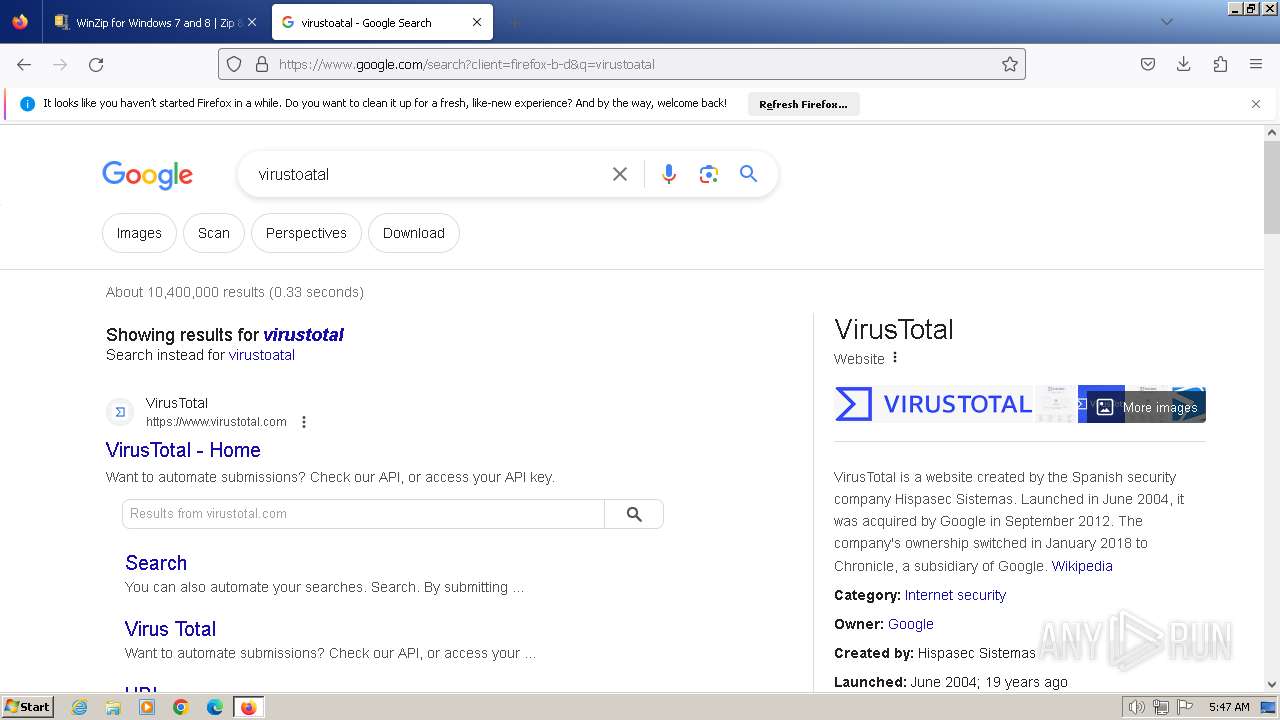
Task: Open VirusTotal logo image thumbnail
Action: tap(934, 404)
